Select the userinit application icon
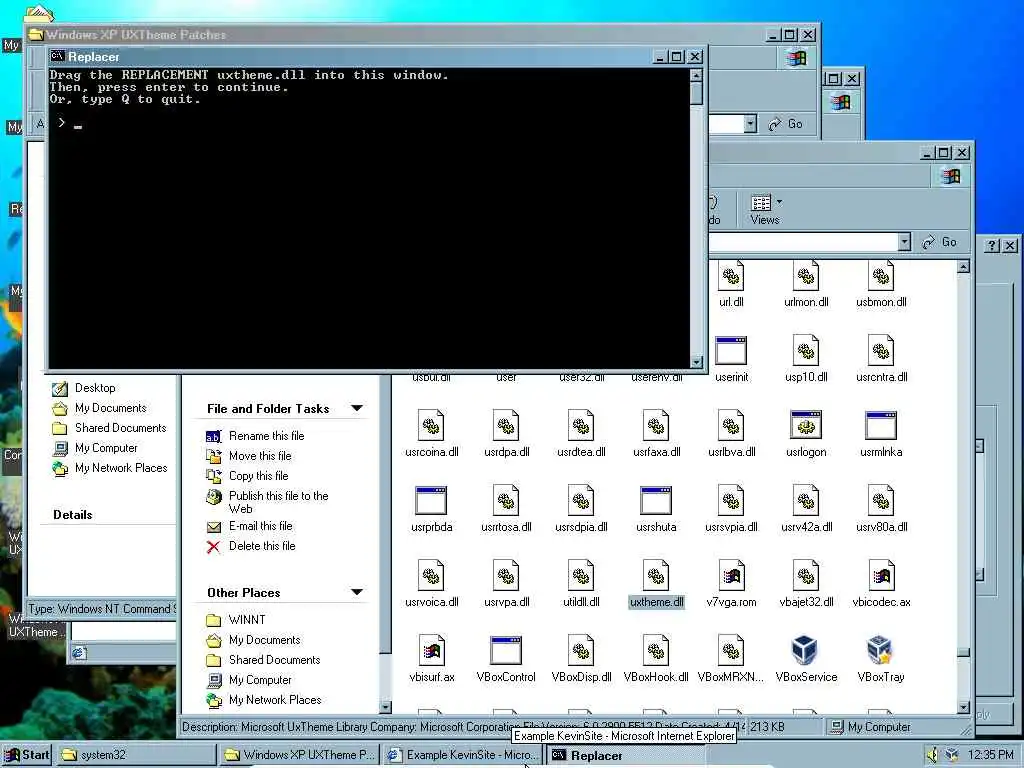 click(x=731, y=351)
